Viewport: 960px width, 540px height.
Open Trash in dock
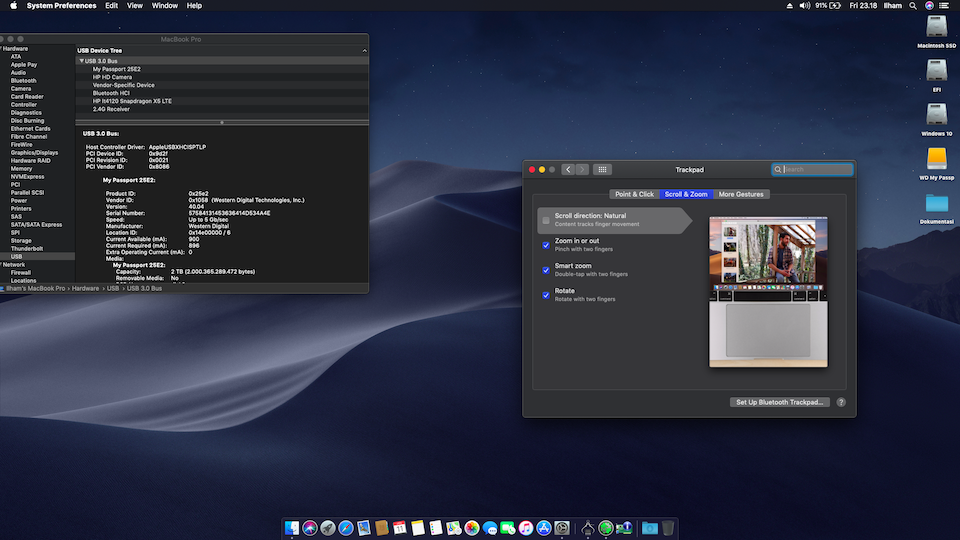[x=668, y=528]
